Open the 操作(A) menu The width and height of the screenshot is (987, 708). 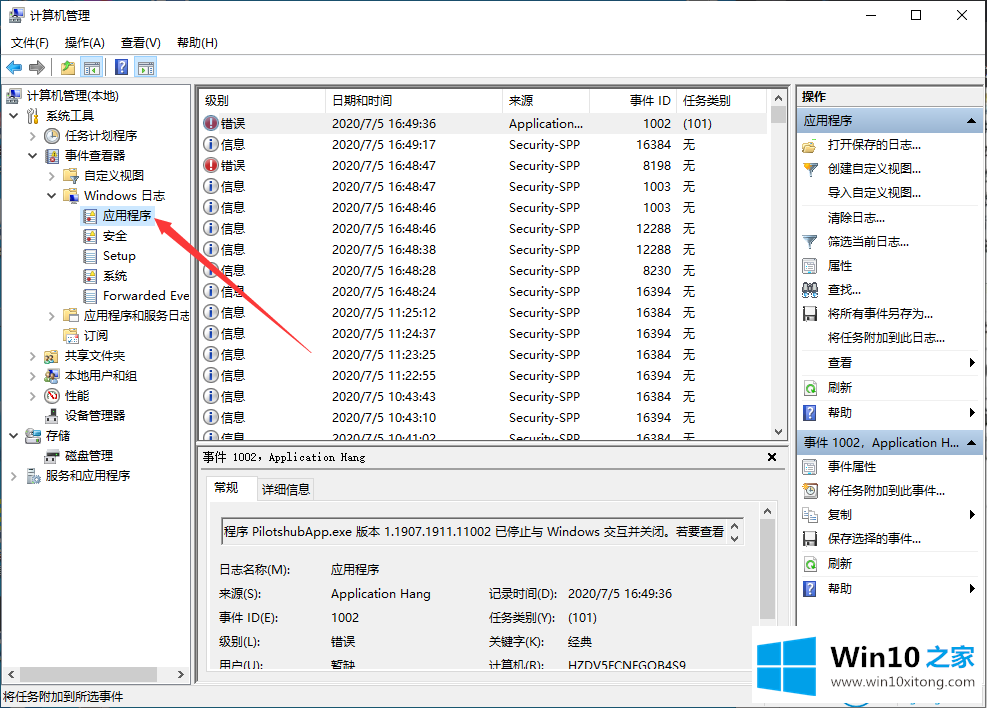pos(84,43)
